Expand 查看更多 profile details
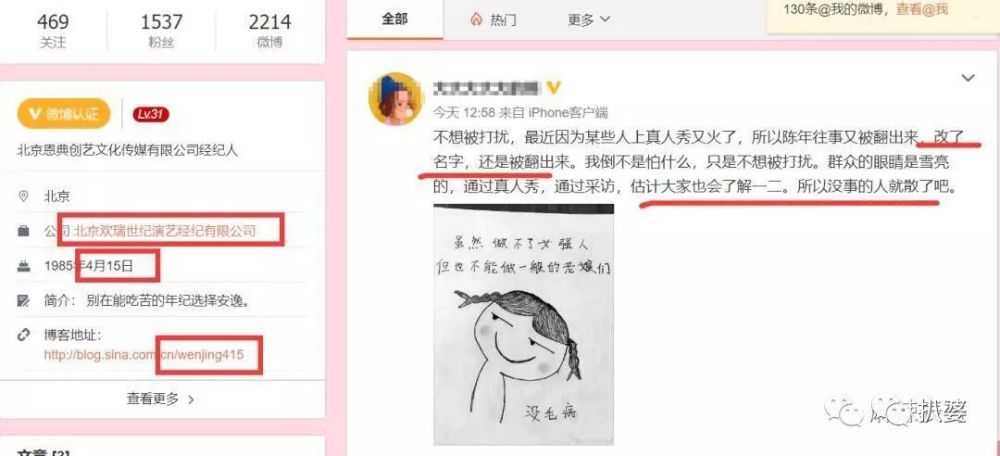The image size is (1000, 456). tap(161, 399)
